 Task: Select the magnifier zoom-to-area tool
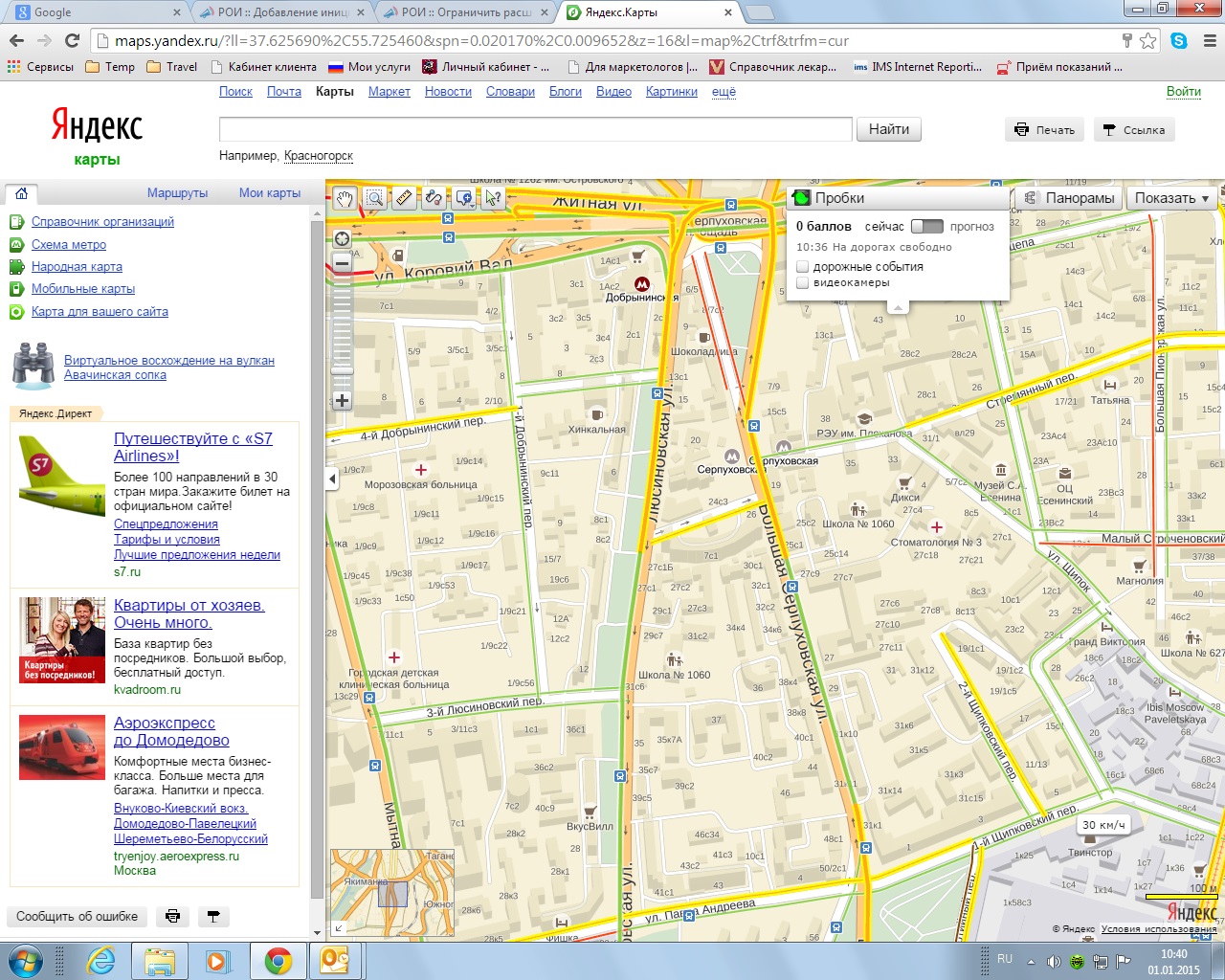click(374, 198)
